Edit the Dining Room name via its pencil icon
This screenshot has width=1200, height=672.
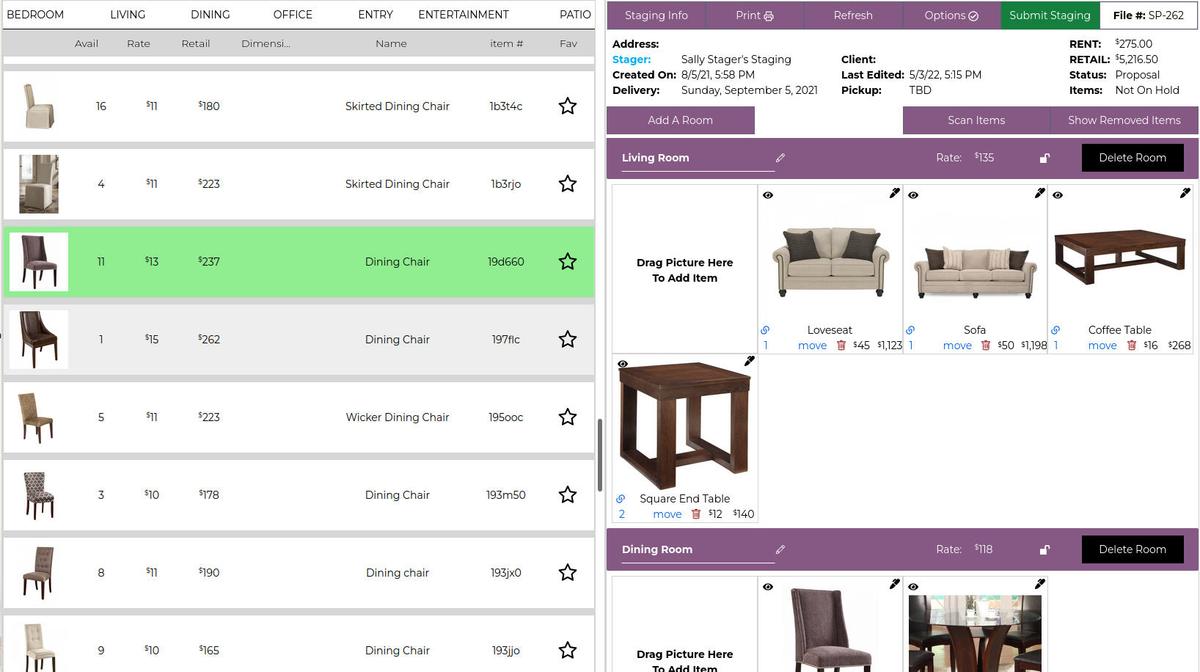780,549
